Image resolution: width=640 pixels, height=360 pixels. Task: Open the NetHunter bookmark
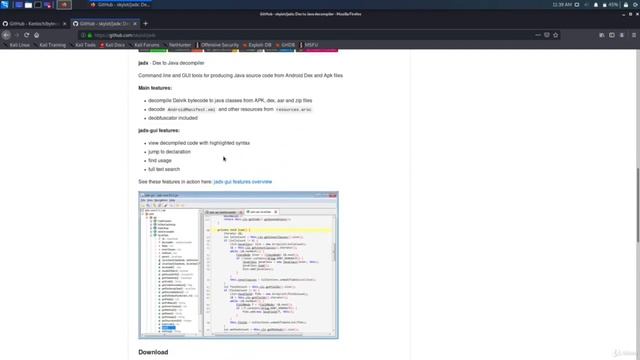click(x=178, y=45)
